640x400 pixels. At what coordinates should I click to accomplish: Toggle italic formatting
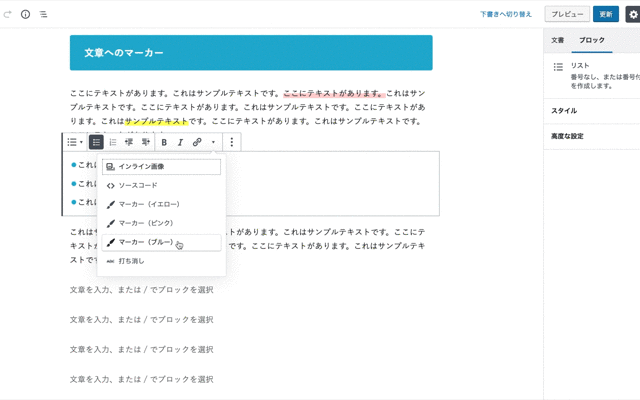click(180, 142)
